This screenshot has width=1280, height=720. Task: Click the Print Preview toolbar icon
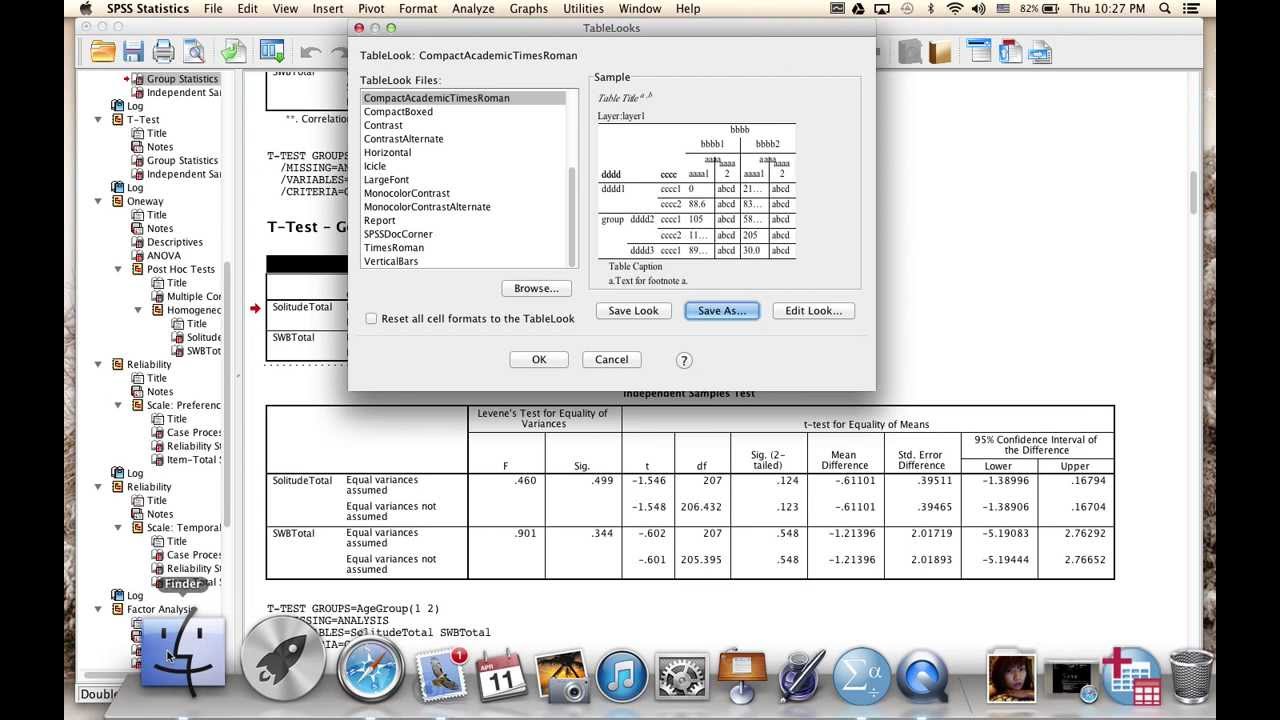[x=194, y=51]
